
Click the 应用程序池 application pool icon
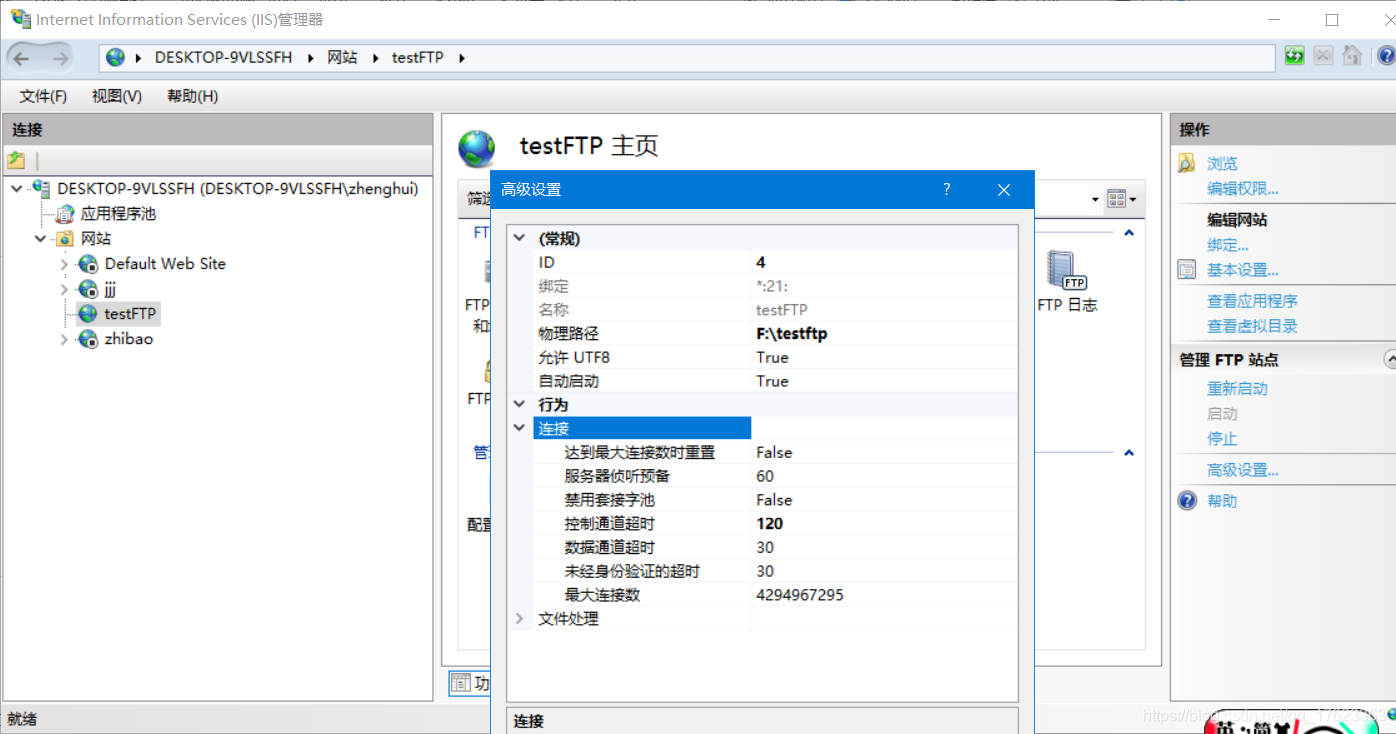[65, 213]
